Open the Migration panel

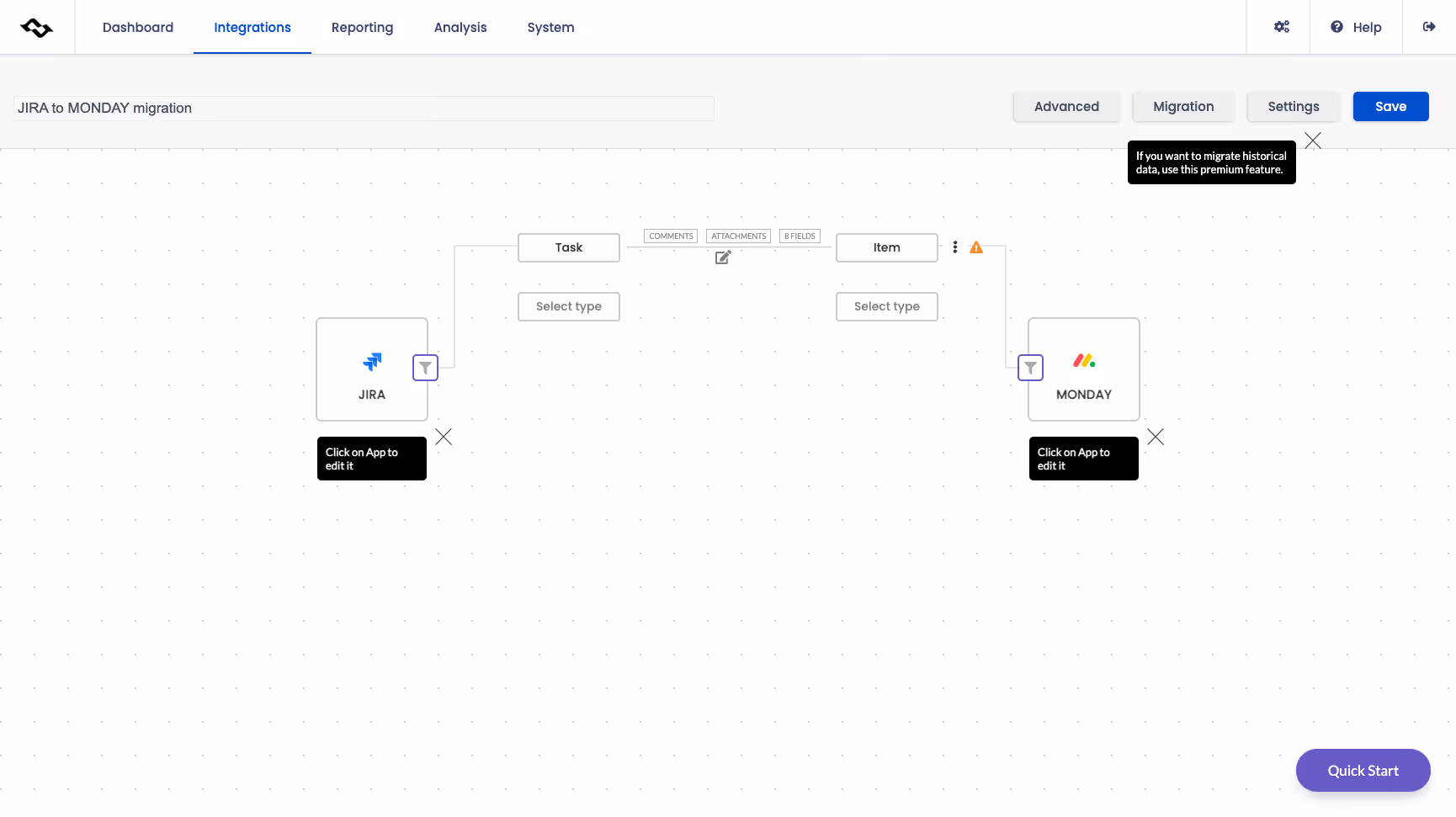pos(1182,106)
